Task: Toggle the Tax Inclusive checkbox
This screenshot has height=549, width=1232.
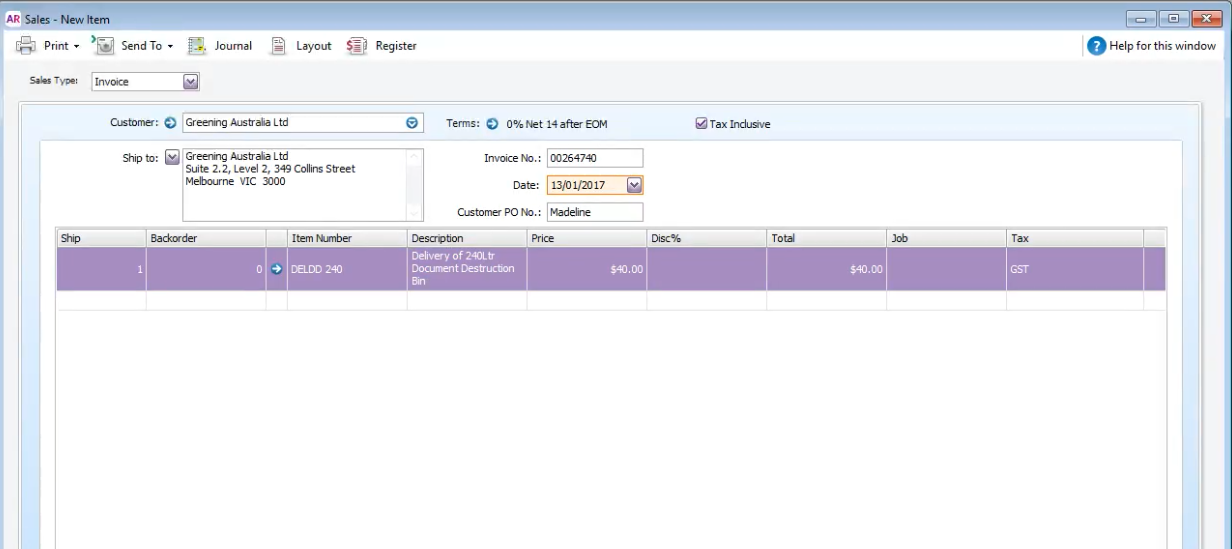Action: click(x=701, y=124)
